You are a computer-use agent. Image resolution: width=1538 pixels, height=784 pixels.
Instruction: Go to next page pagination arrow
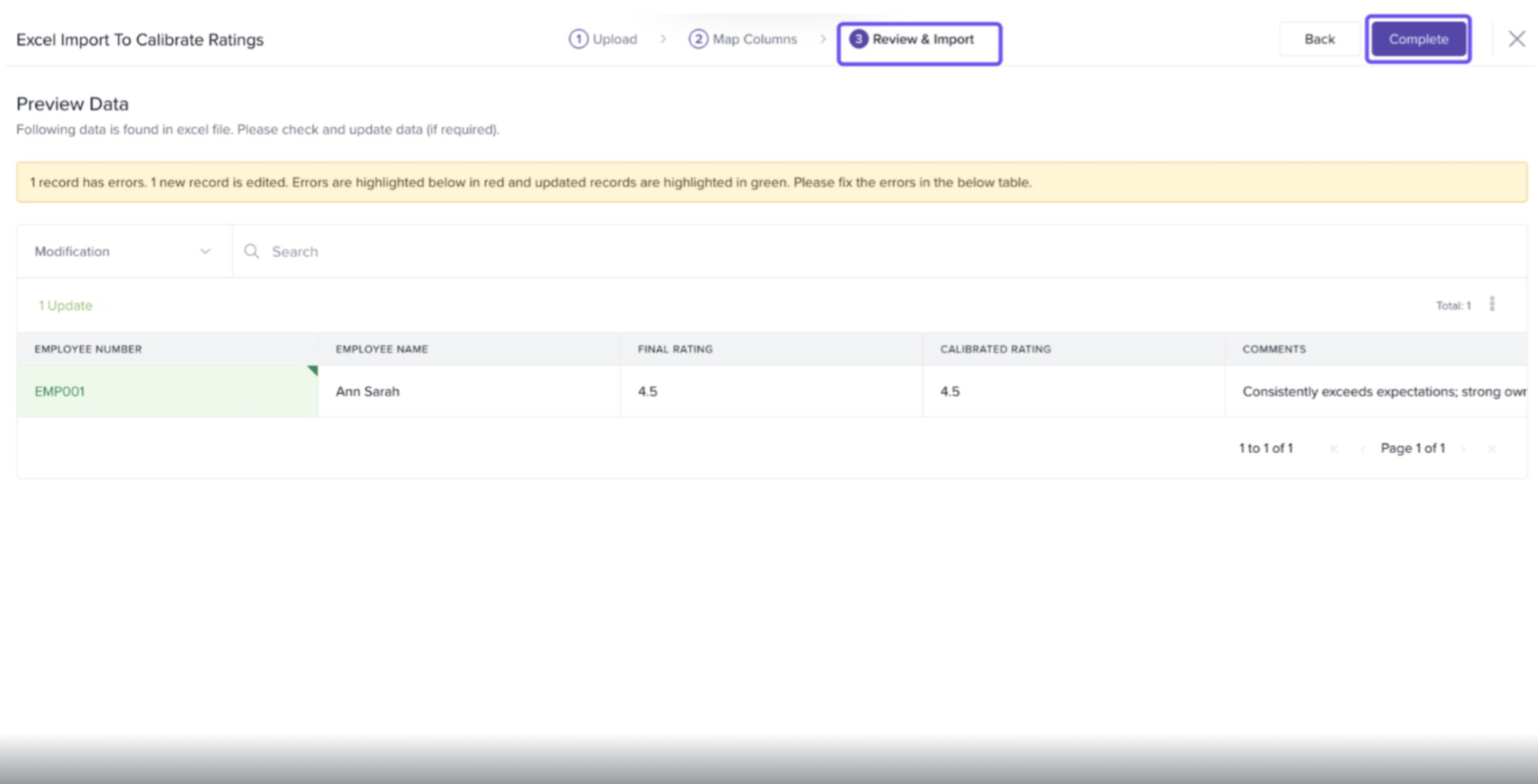(1463, 449)
